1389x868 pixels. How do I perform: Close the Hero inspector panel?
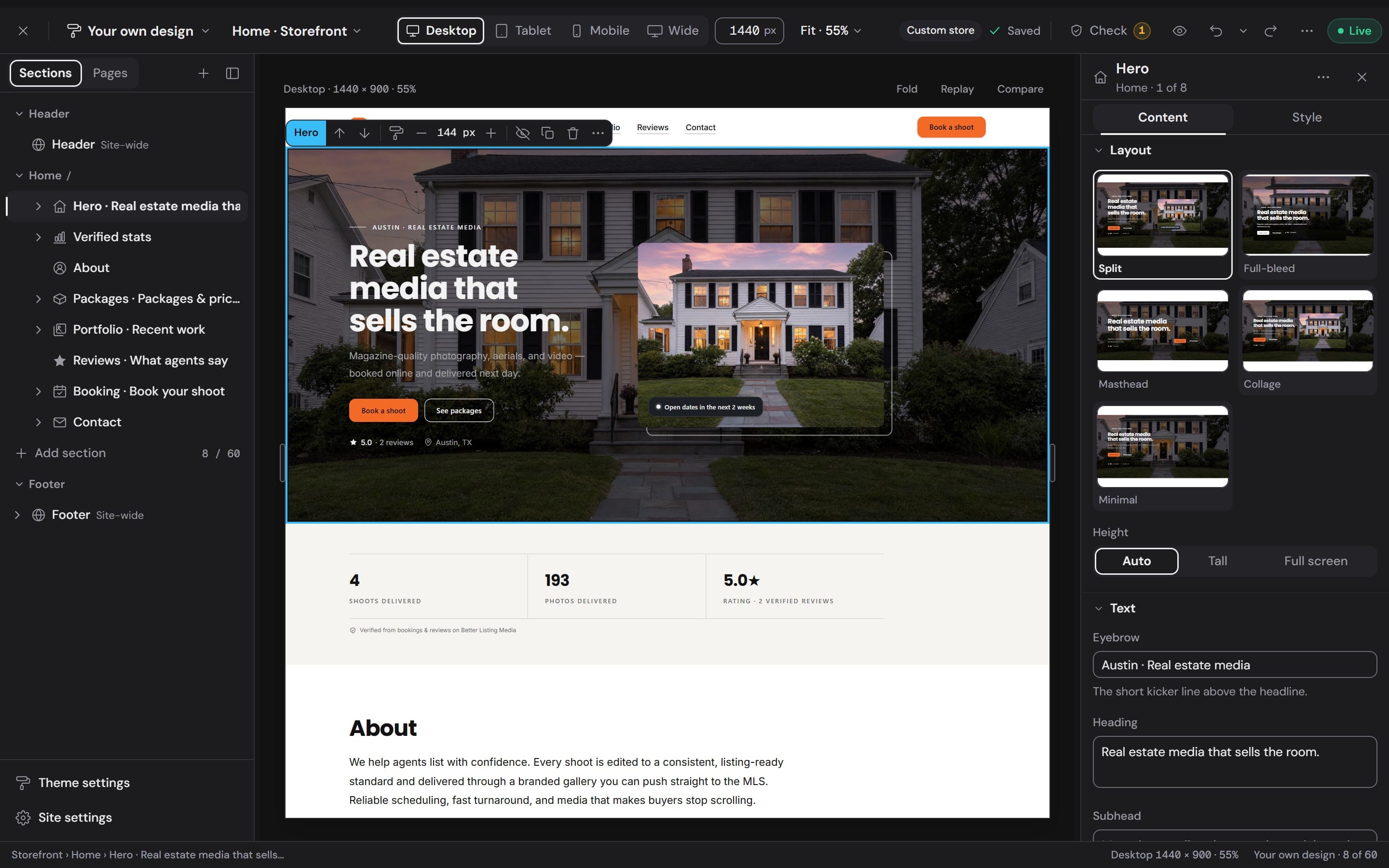coord(1362,77)
